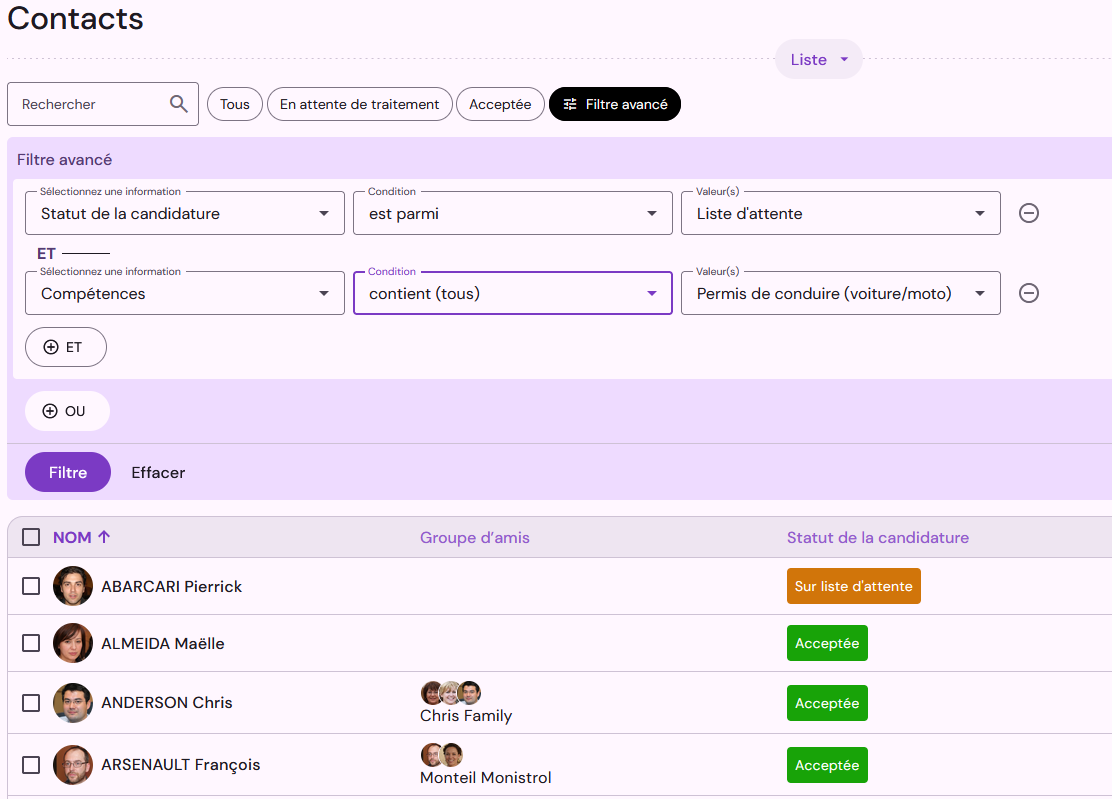Open the Chris Family group avatars
The width and height of the screenshot is (1112, 799).
(x=451, y=692)
